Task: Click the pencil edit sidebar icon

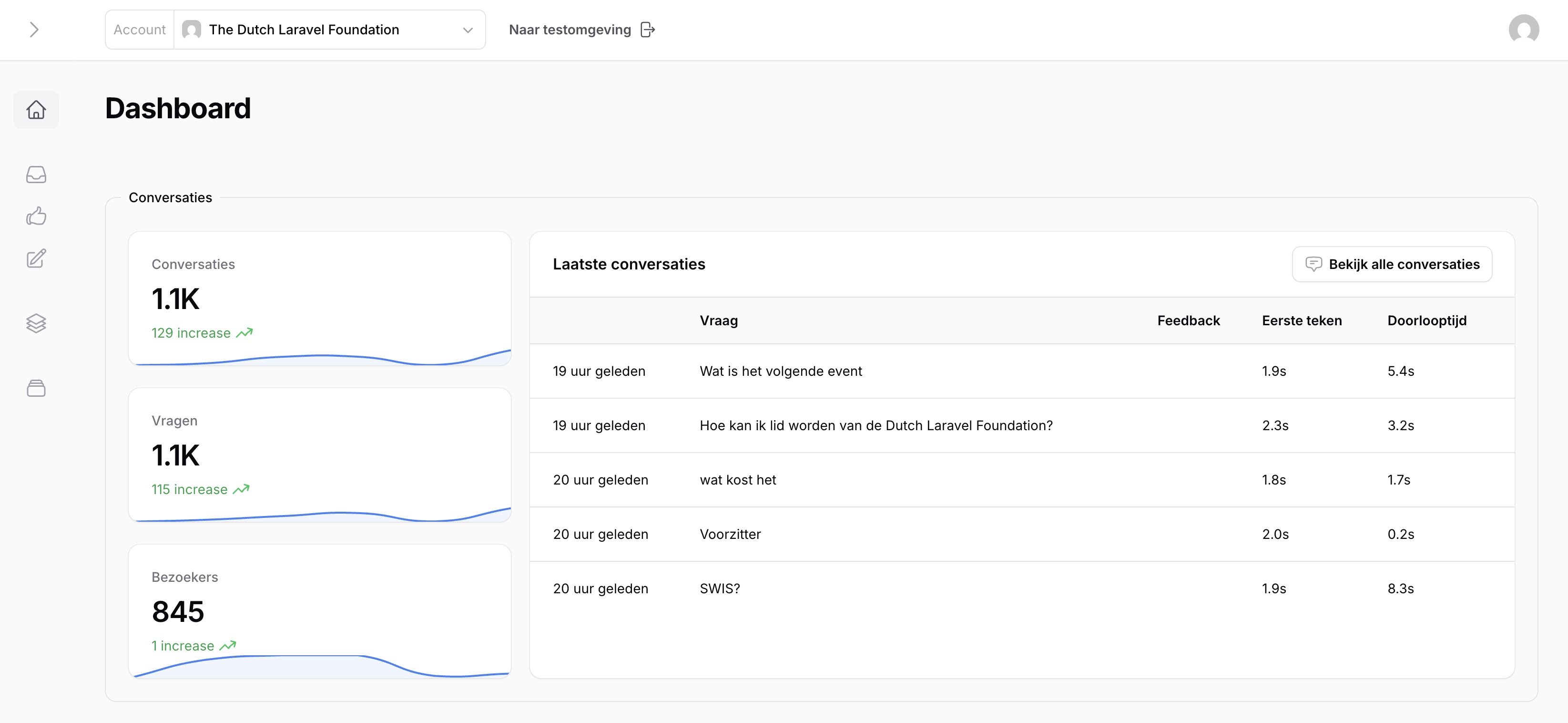Action: click(x=36, y=258)
